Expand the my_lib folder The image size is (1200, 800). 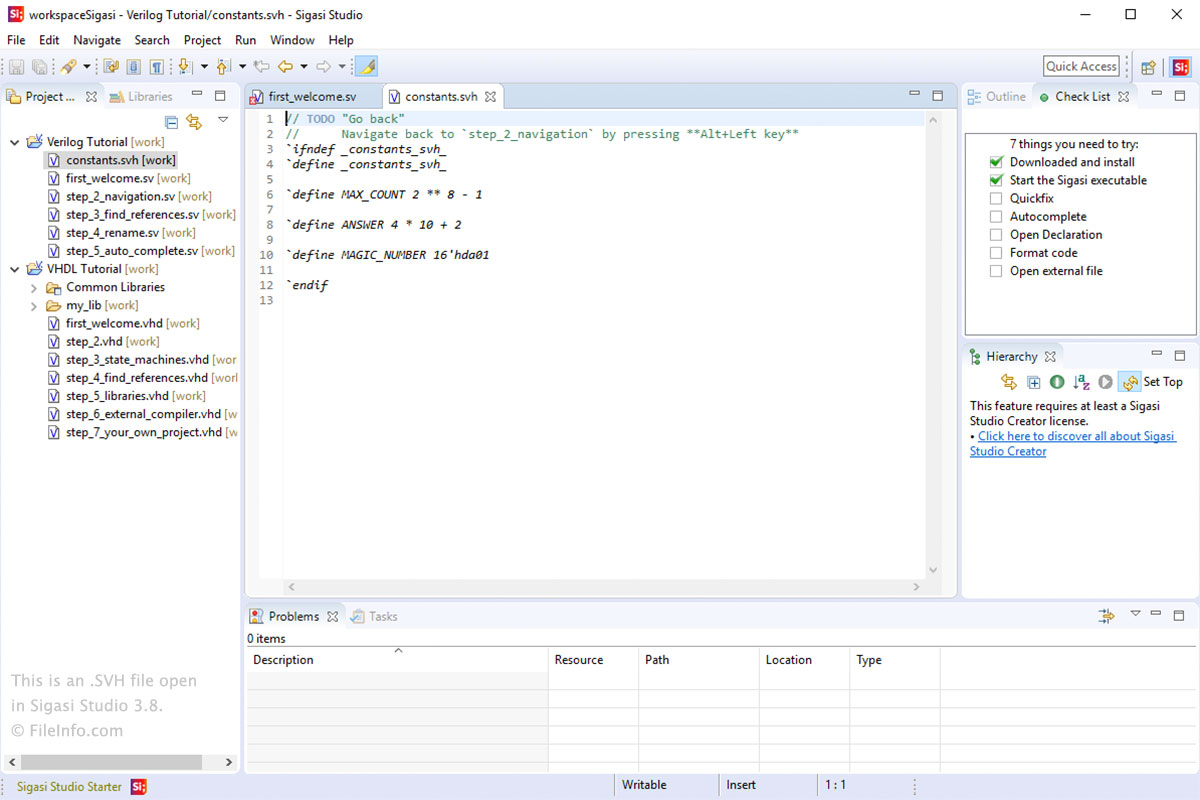click(34, 305)
